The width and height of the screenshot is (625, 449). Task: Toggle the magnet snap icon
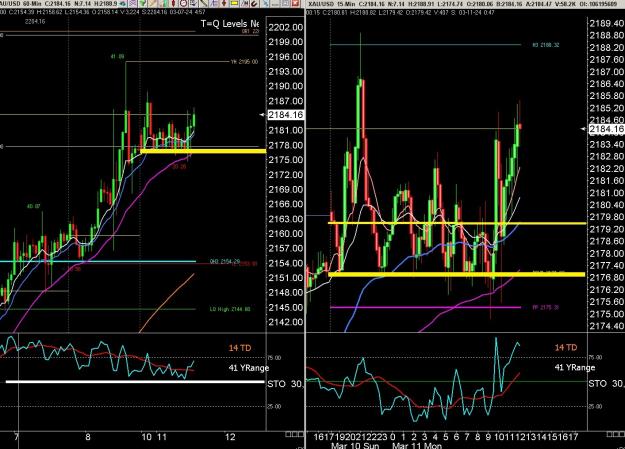254,4
